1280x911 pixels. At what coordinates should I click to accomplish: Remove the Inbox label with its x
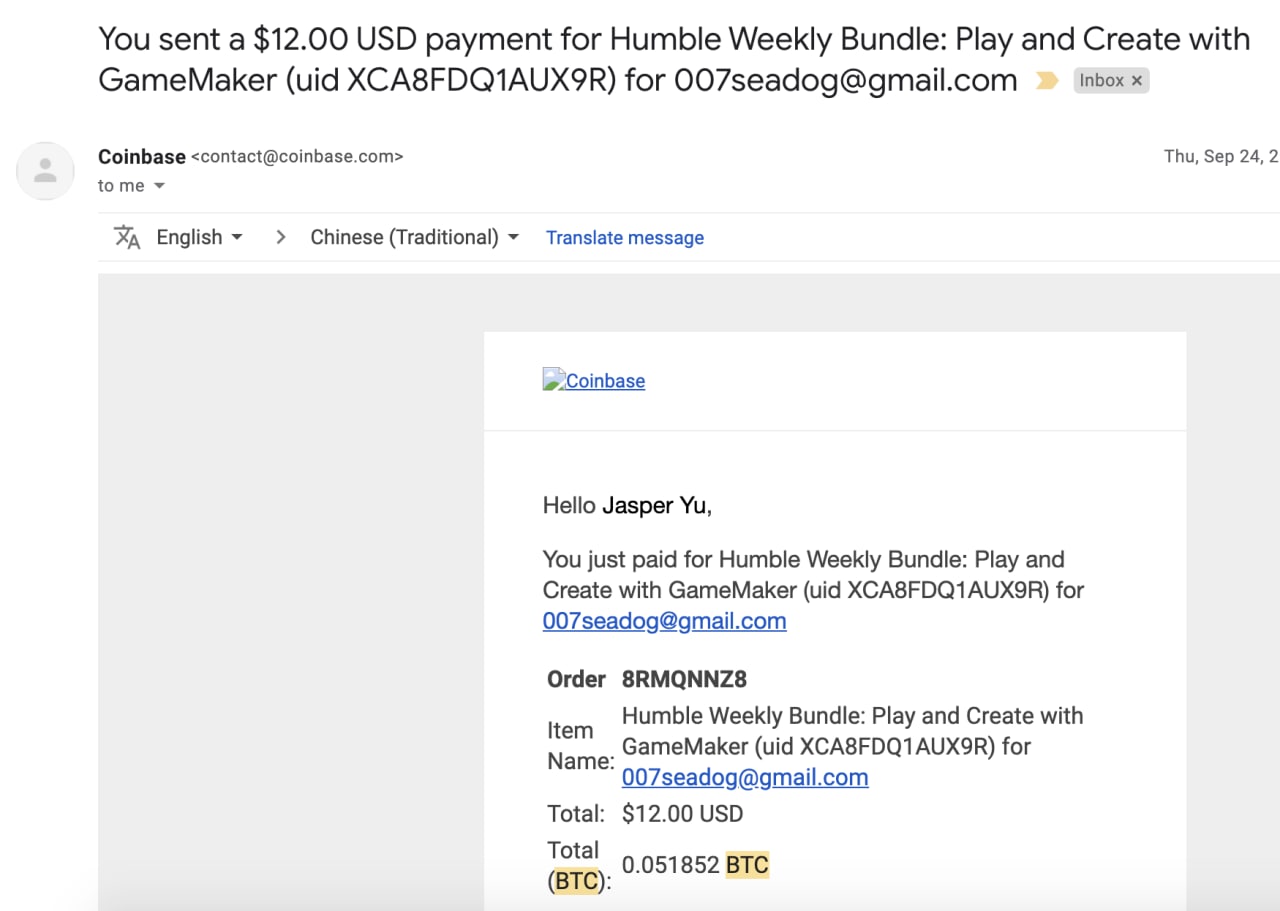click(x=1136, y=81)
